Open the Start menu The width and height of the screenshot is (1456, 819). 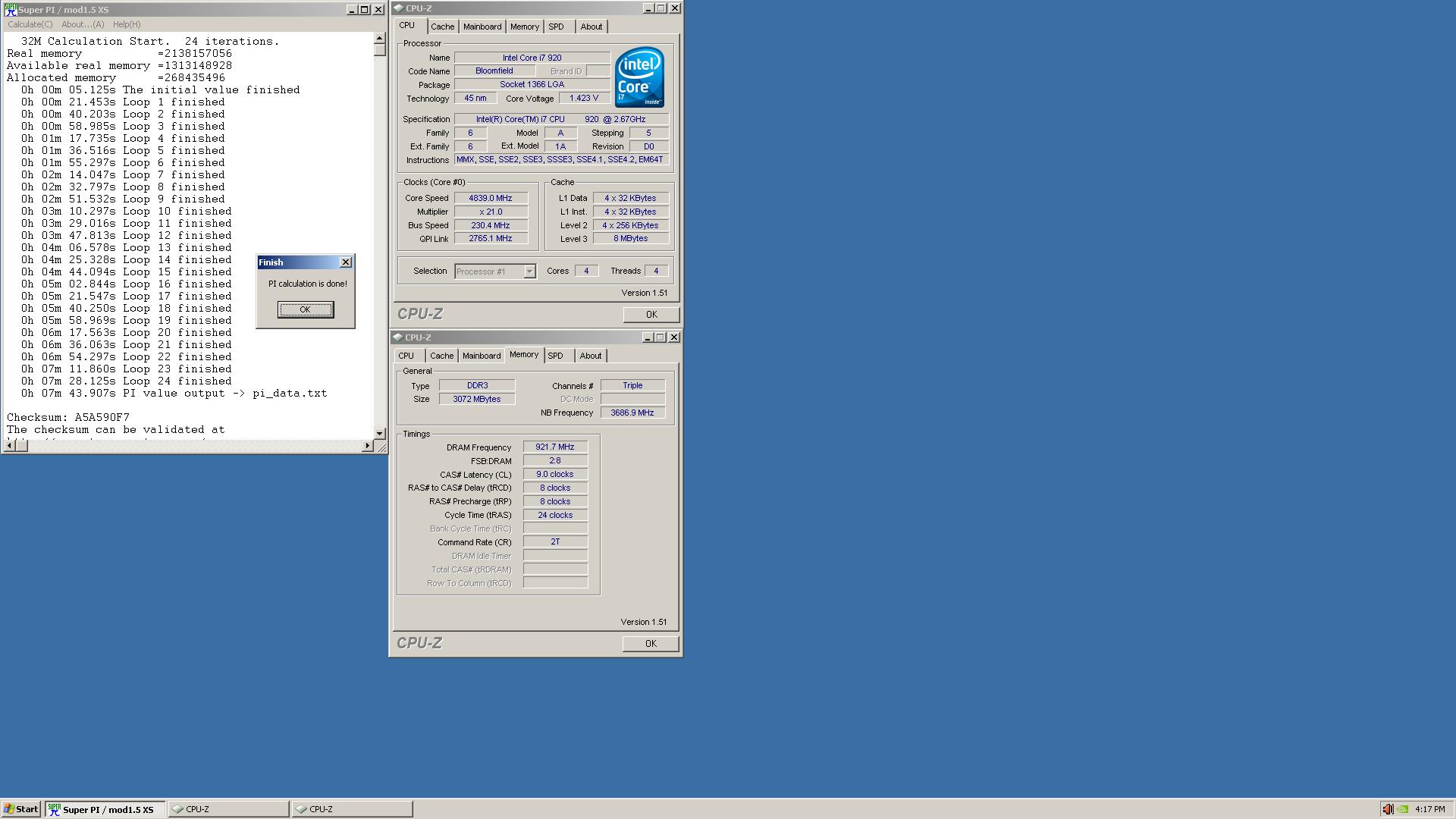tap(21, 809)
